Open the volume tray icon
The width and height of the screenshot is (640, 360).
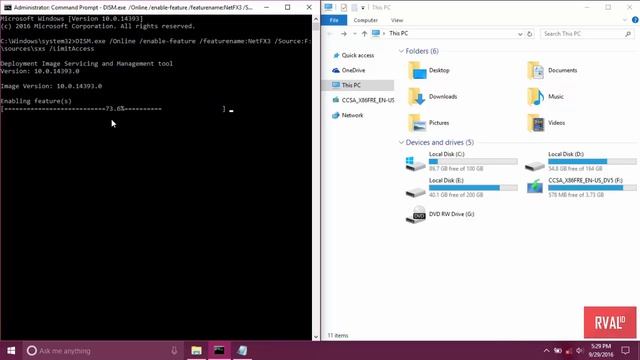[579, 351]
